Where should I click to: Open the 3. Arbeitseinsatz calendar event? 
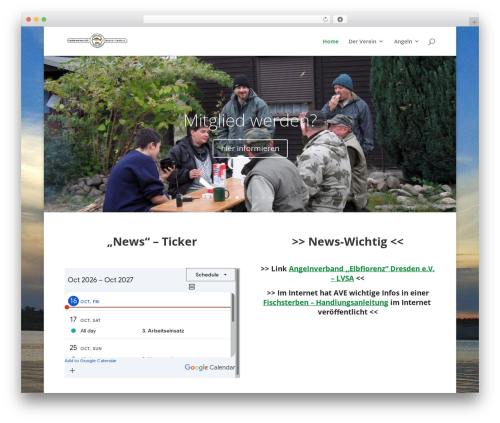tap(163, 331)
